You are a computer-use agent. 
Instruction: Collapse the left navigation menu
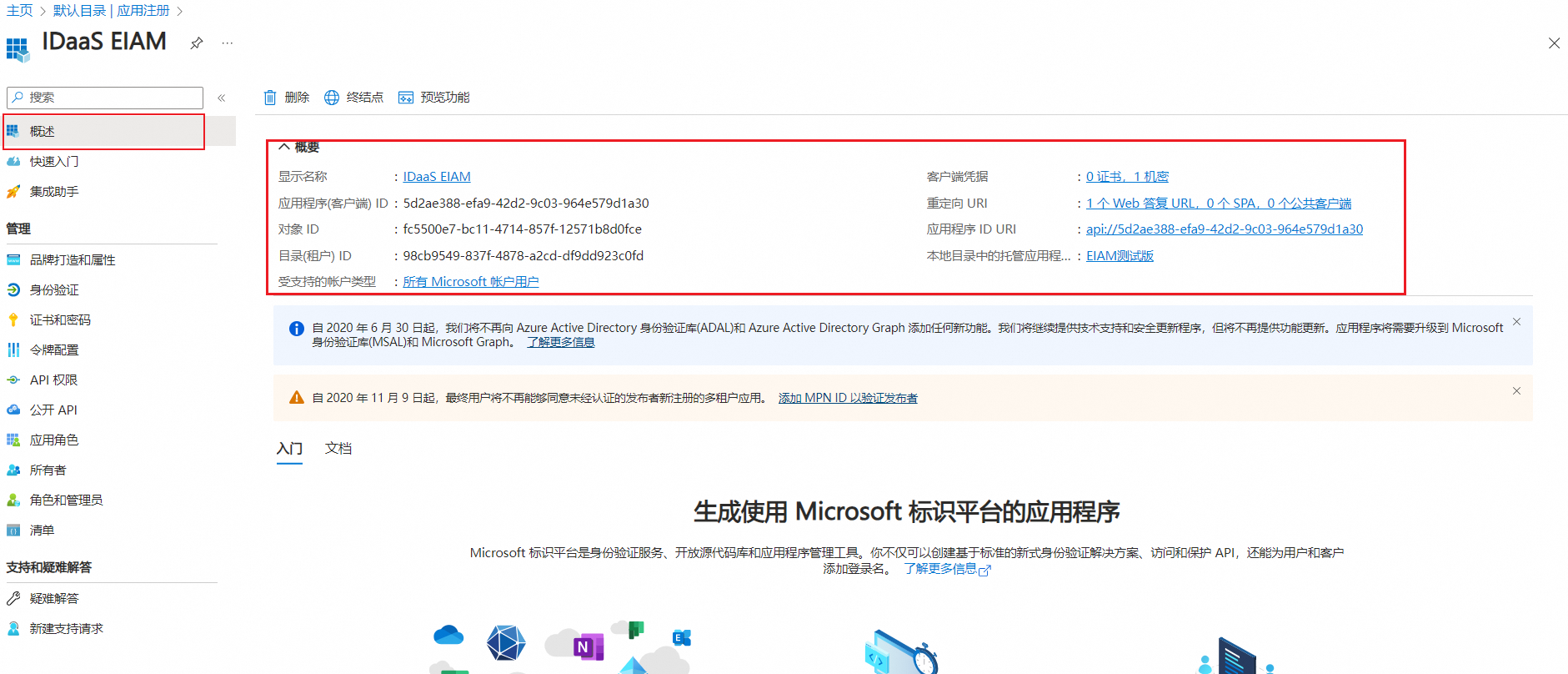222,98
